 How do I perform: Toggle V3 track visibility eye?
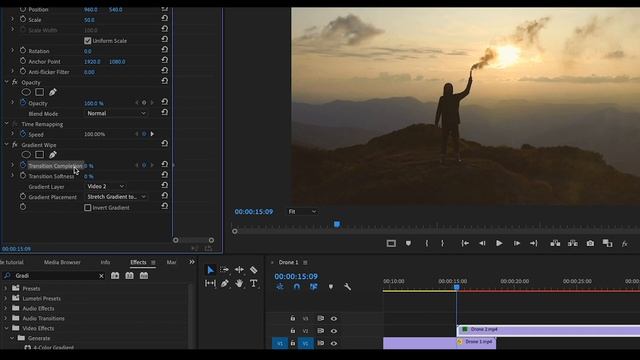[x=334, y=319]
